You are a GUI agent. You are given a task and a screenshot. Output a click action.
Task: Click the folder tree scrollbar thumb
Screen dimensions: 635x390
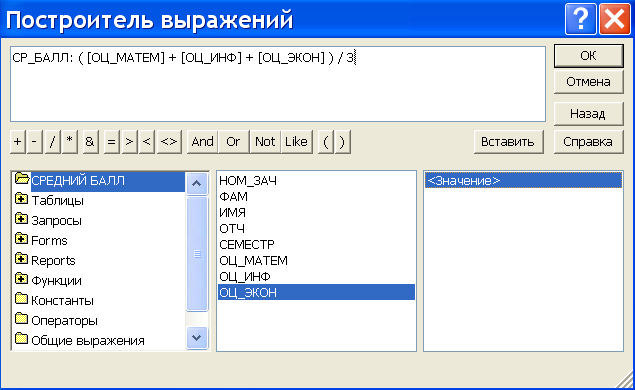click(x=197, y=254)
